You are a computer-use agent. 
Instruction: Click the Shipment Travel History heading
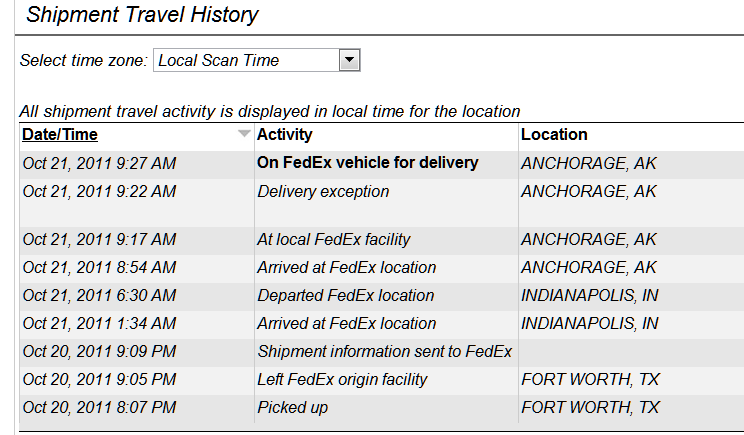tap(142, 15)
